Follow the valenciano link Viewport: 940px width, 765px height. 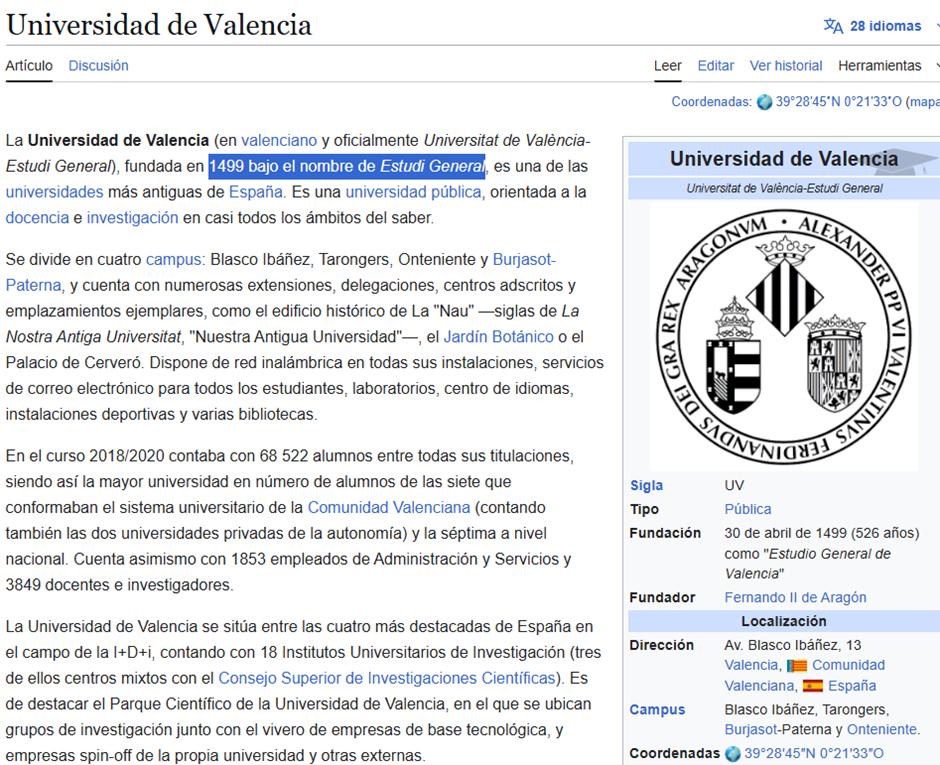[x=279, y=140]
